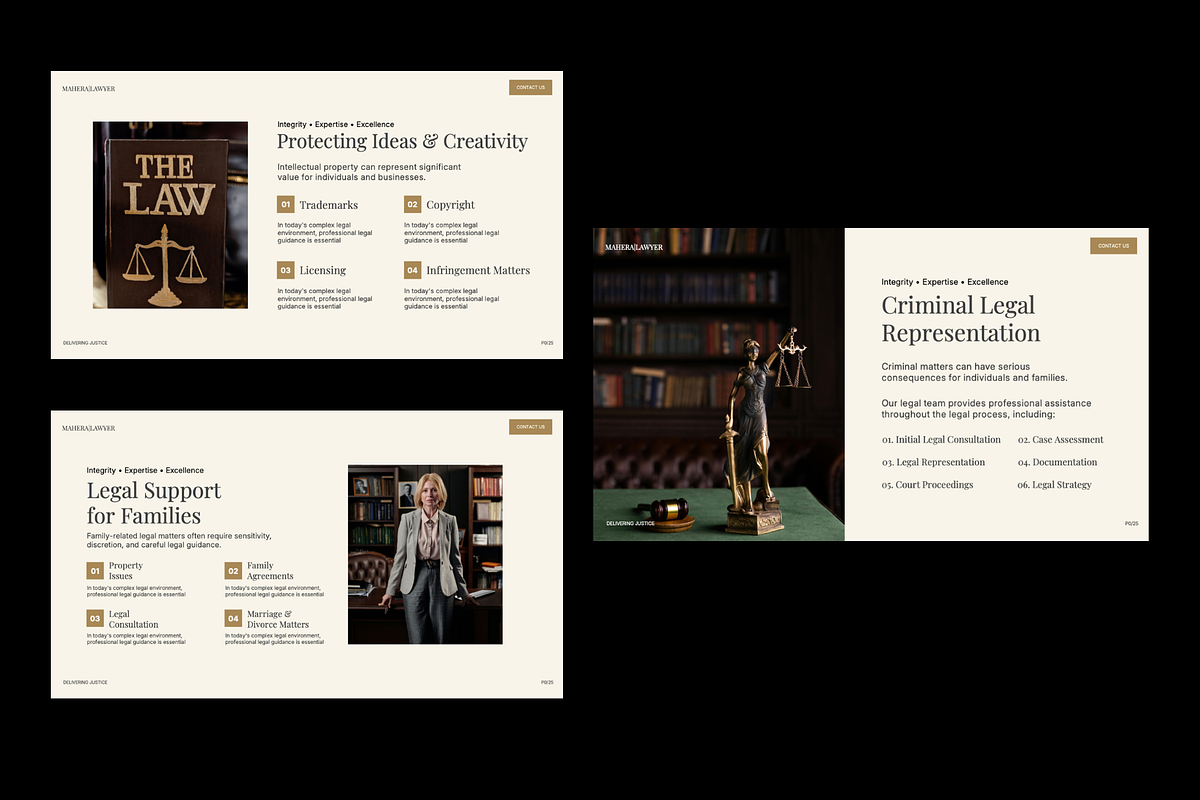Click CONTACT US on Criminal Legal slide

click(x=1113, y=246)
